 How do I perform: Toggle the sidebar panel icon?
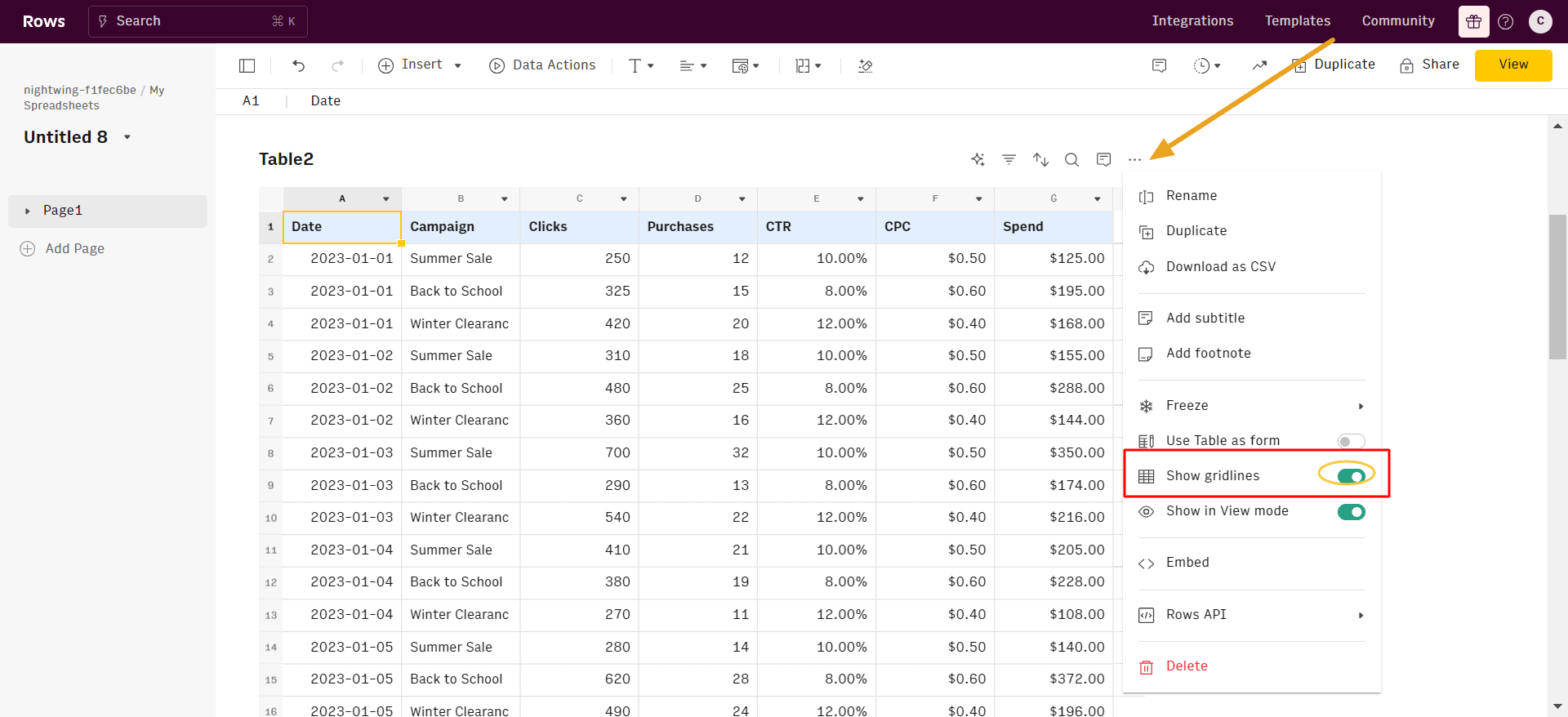247,65
